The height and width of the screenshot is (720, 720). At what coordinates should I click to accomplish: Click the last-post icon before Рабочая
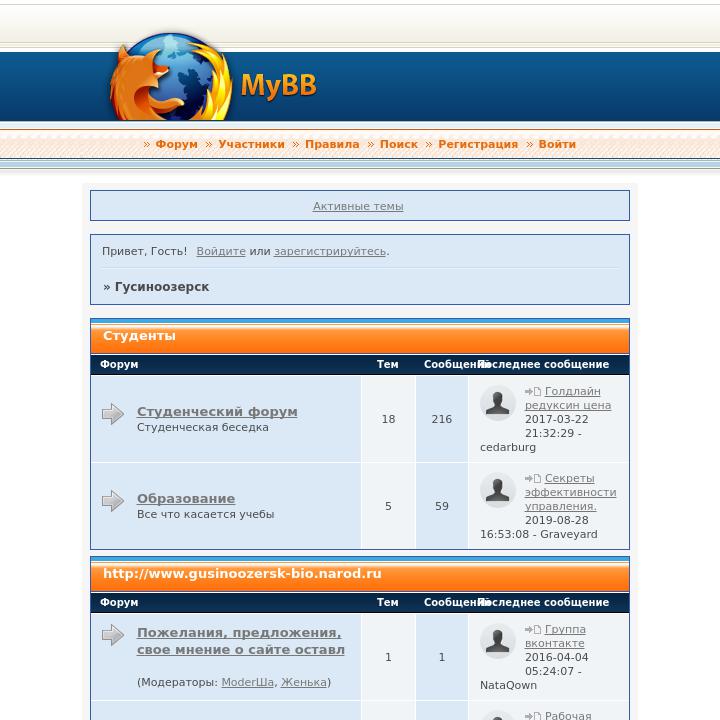click(x=533, y=715)
